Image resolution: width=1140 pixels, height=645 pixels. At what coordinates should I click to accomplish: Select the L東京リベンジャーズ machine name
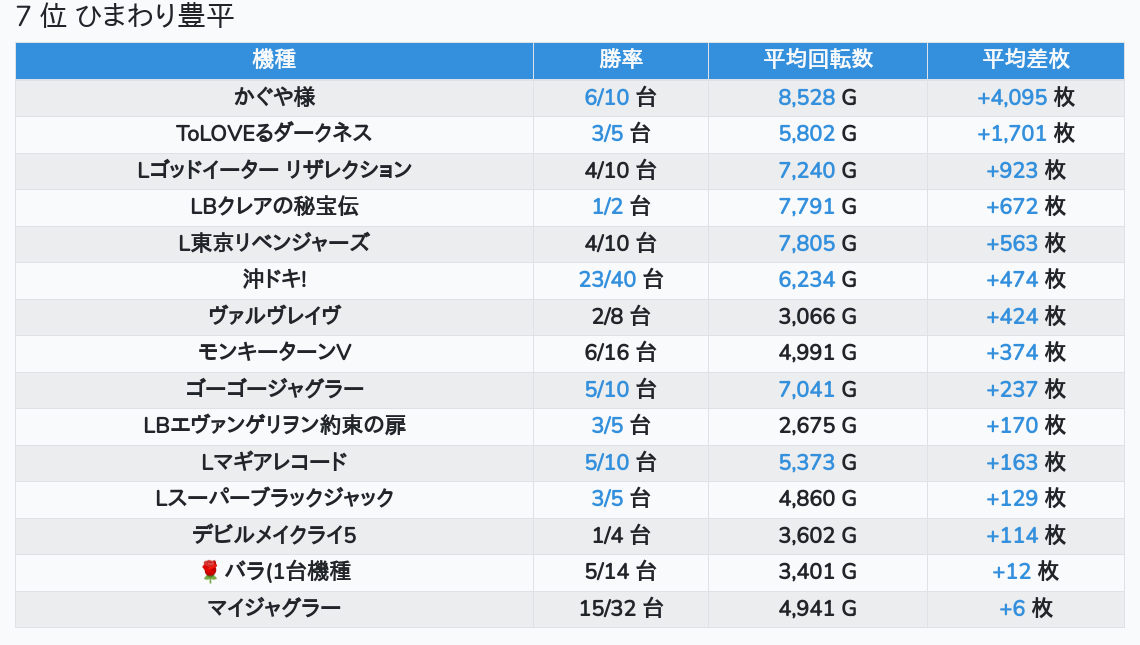tap(274, 243)
